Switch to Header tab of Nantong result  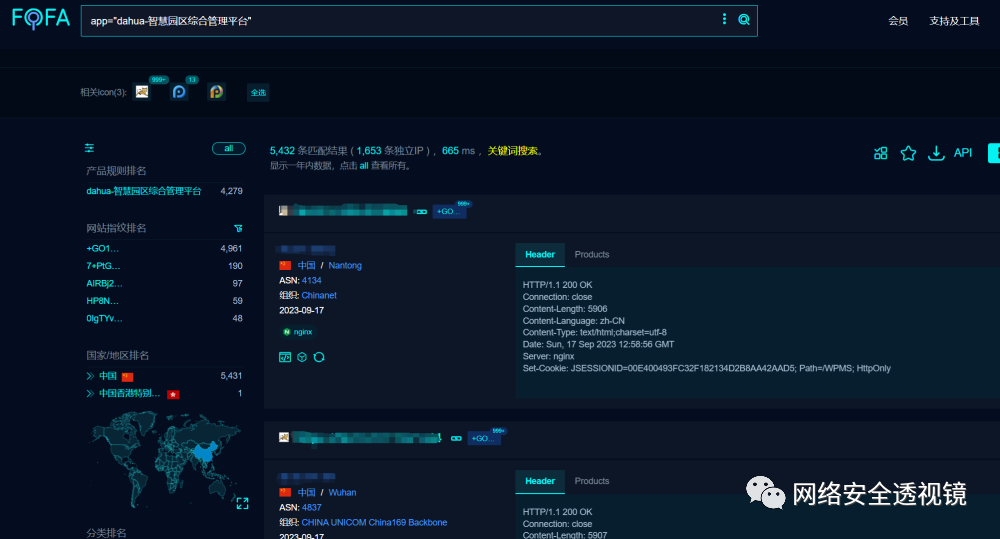pos(540,255)
